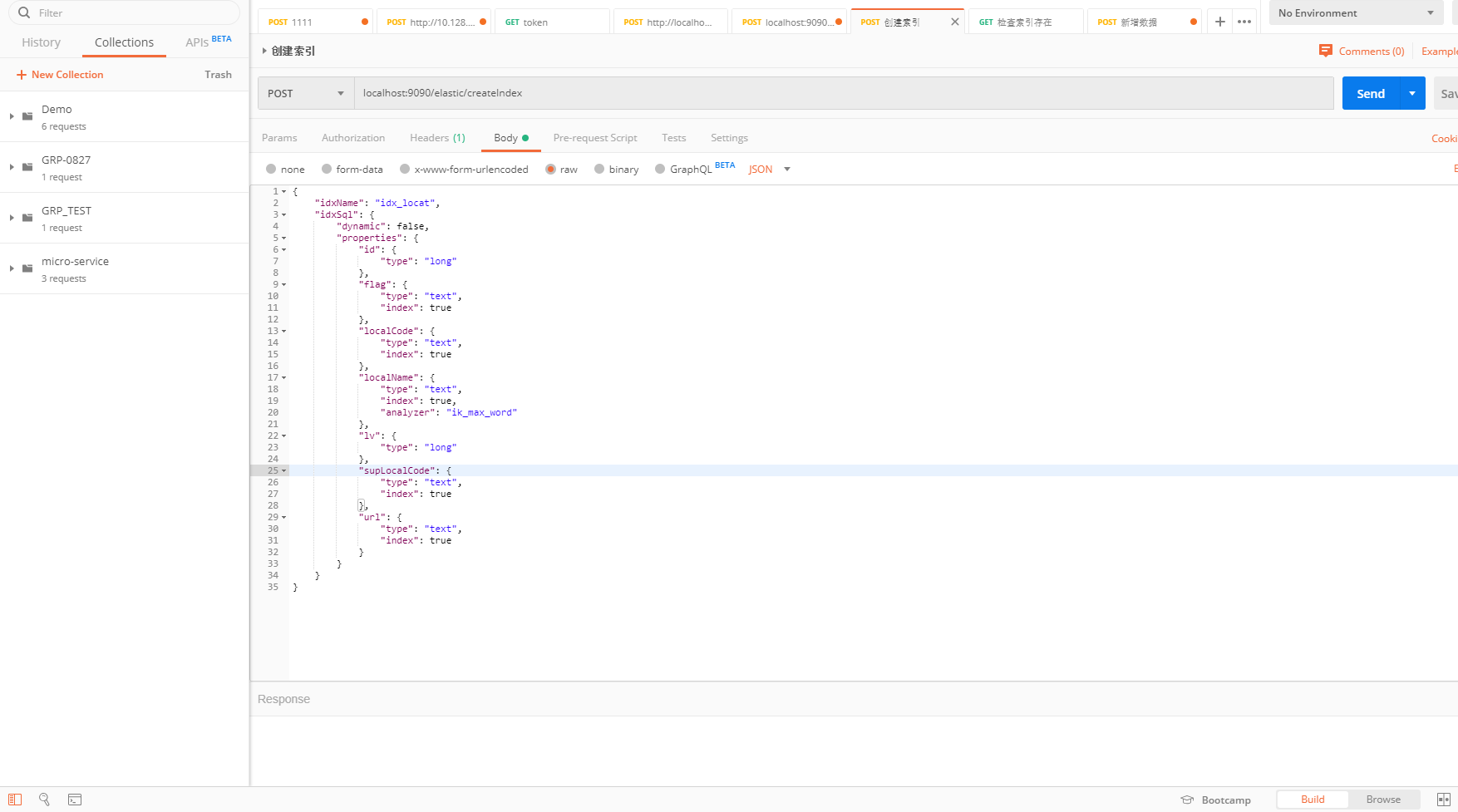1458x812 pixels.
Task: Open the No Environment dropdown
Action: point(1356,13)
